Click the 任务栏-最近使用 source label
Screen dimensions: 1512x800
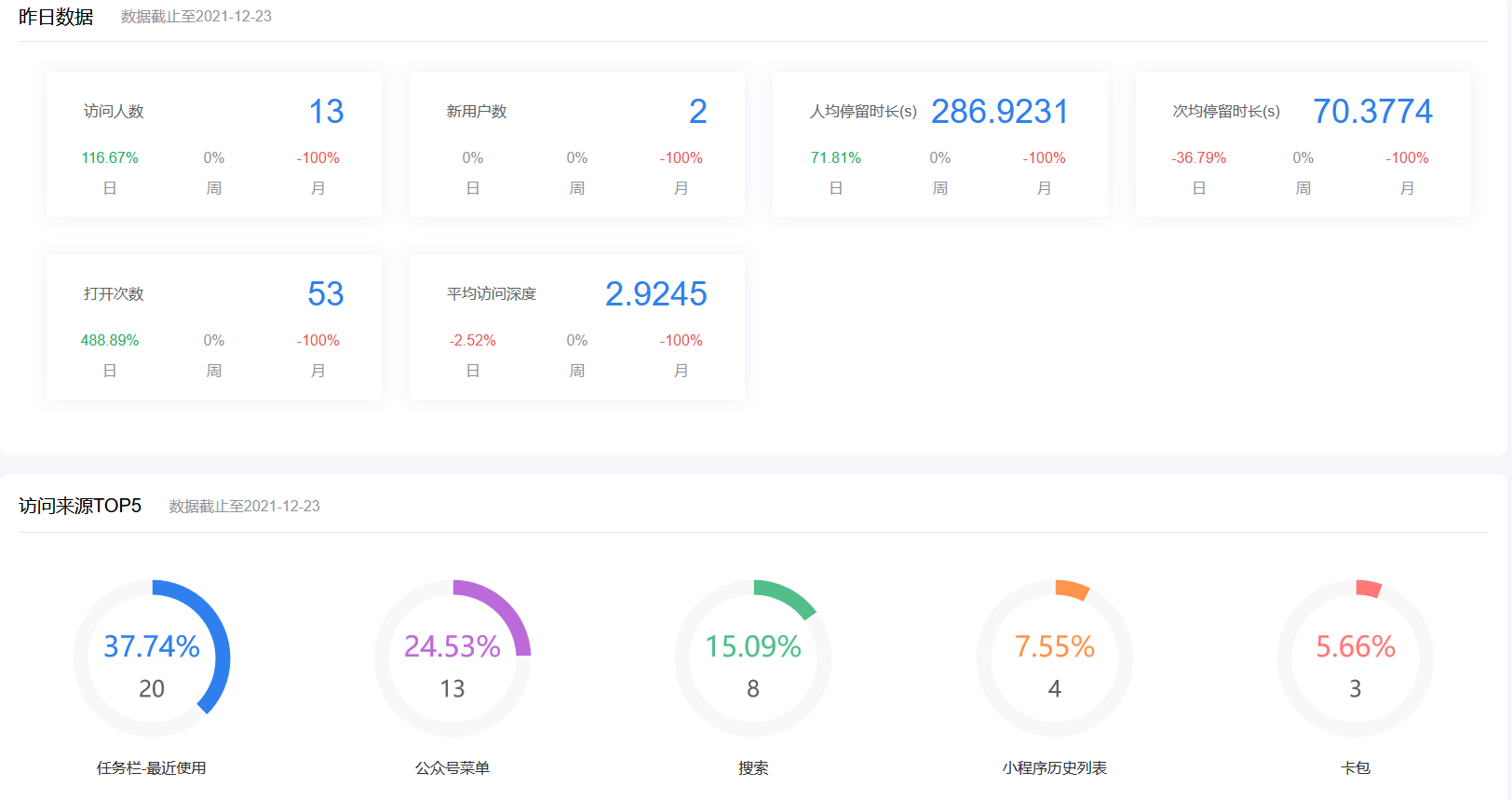tap(152, 768)
